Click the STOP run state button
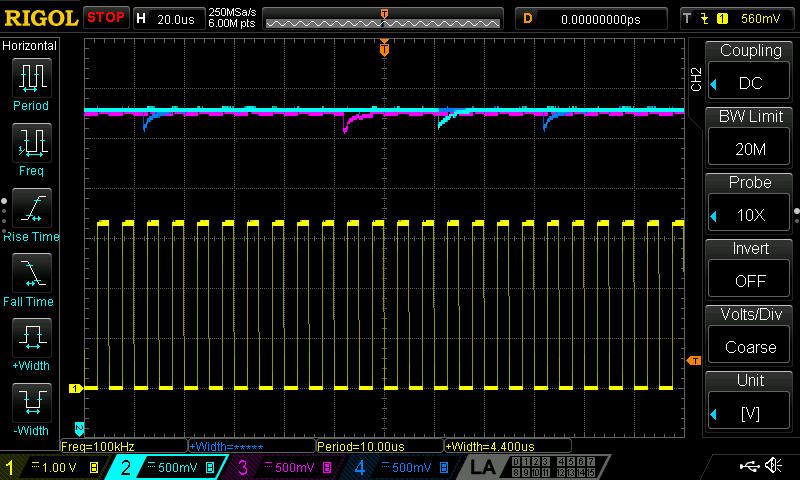800x480 pixels. click(x=106, y=18)
